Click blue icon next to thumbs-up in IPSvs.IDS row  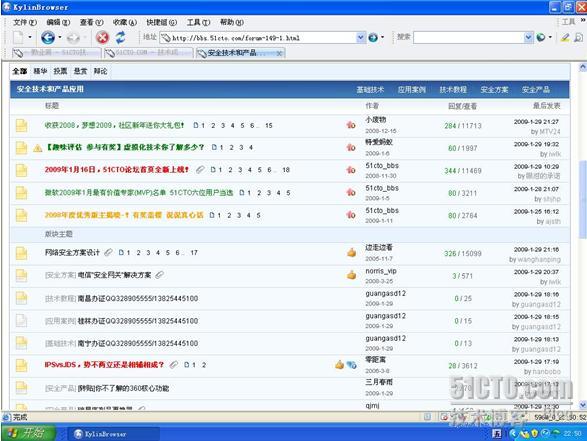(352, 365)
